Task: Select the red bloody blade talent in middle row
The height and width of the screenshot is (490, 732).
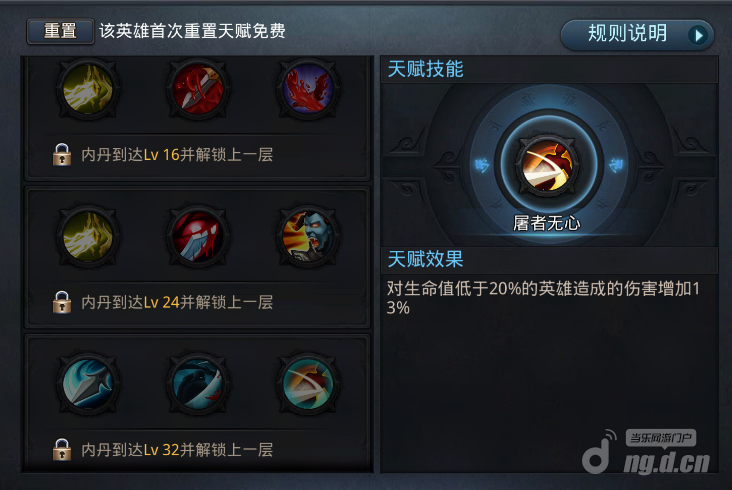Action: pyautogui.click(x=198, y=236)
